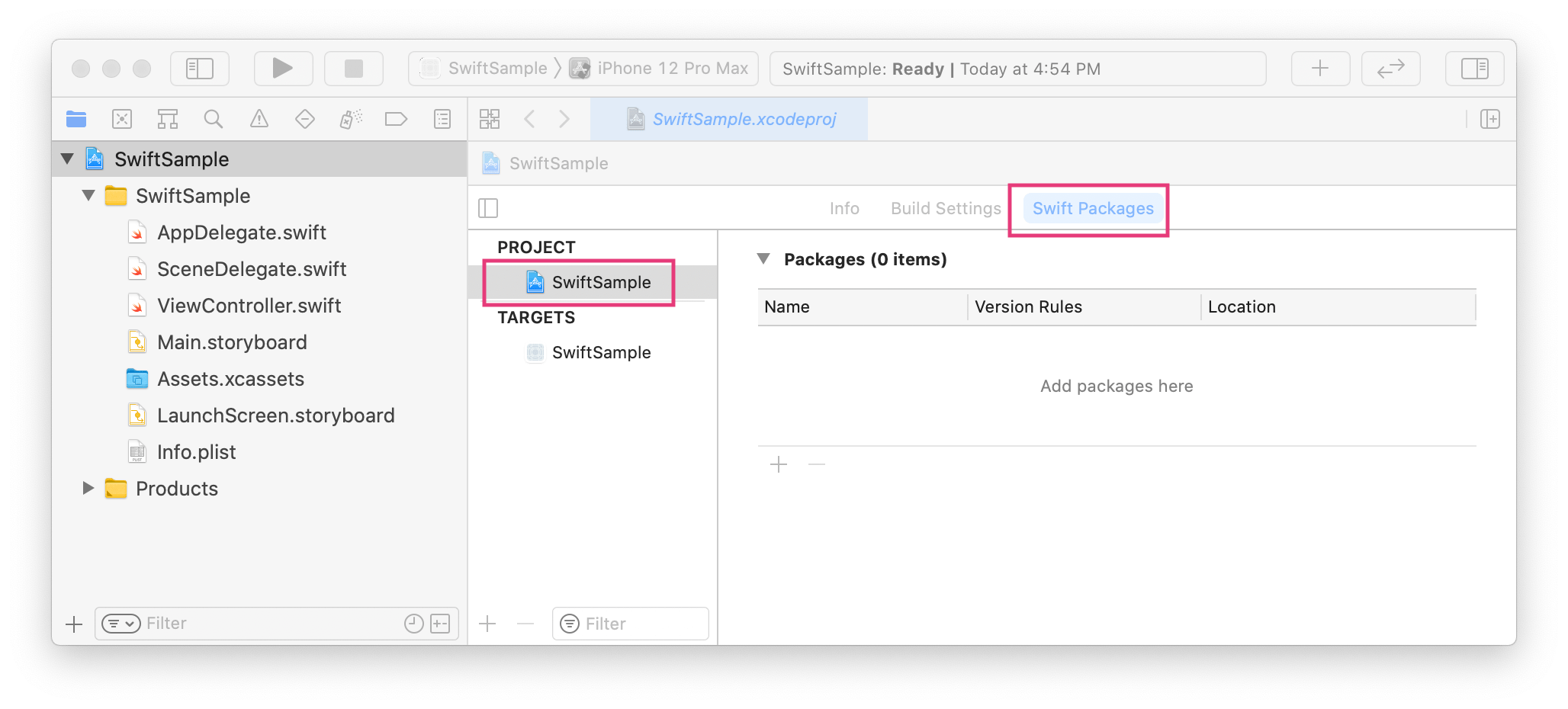The image size is (1568, 709).
Task: Click the navigator Filter field
Action: tap(229, 623)
